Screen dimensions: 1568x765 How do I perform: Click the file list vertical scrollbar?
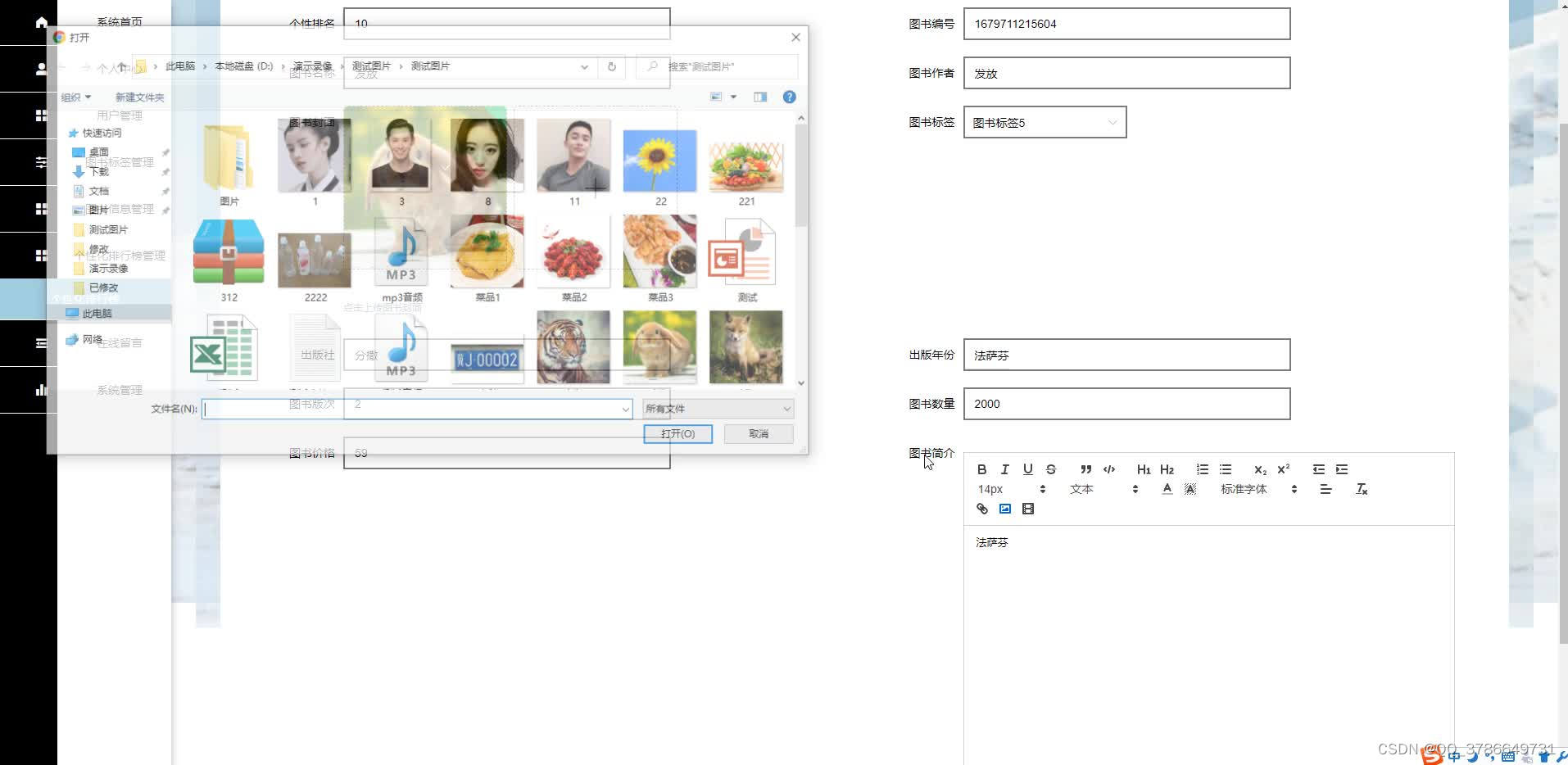coord(801,250)
